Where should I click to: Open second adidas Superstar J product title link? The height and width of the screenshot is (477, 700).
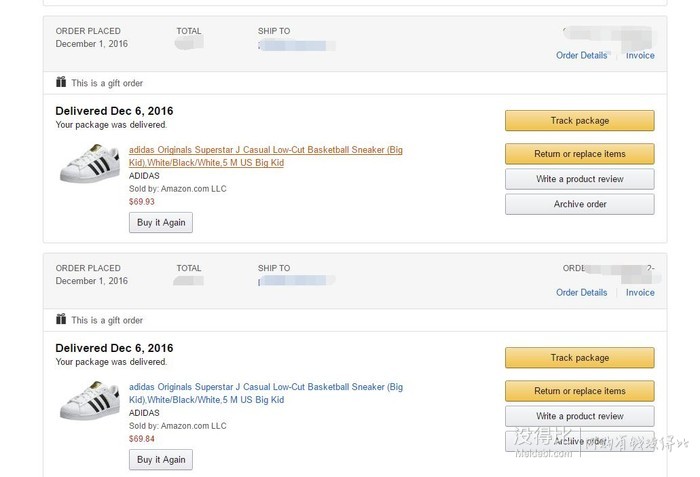coord(266,393)
